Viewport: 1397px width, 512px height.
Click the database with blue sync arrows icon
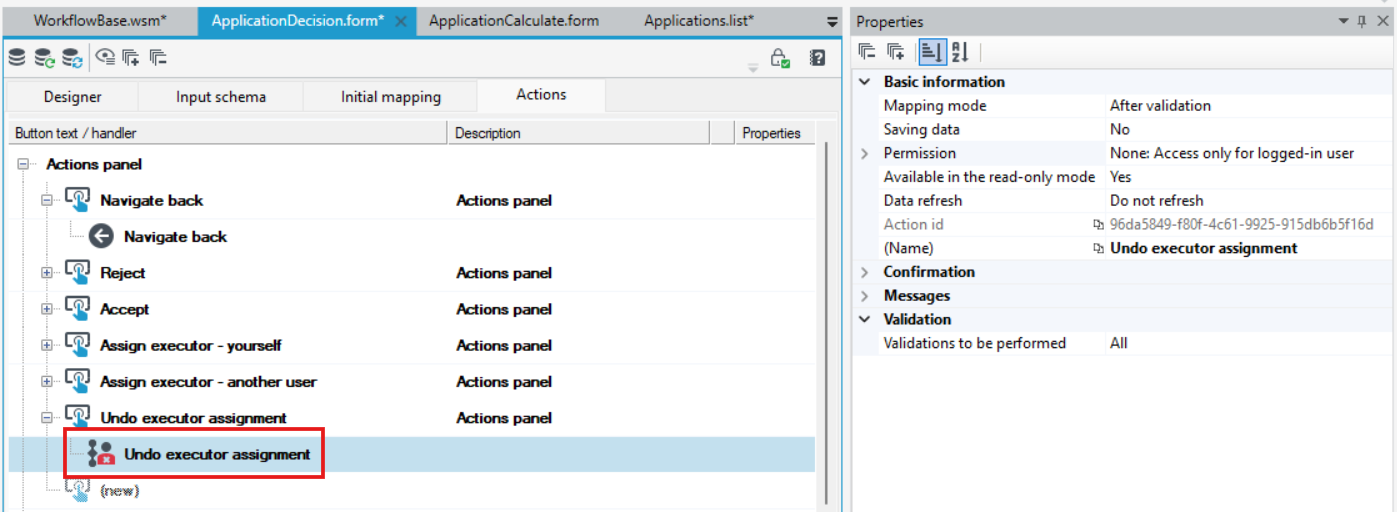tap(73, 58)
